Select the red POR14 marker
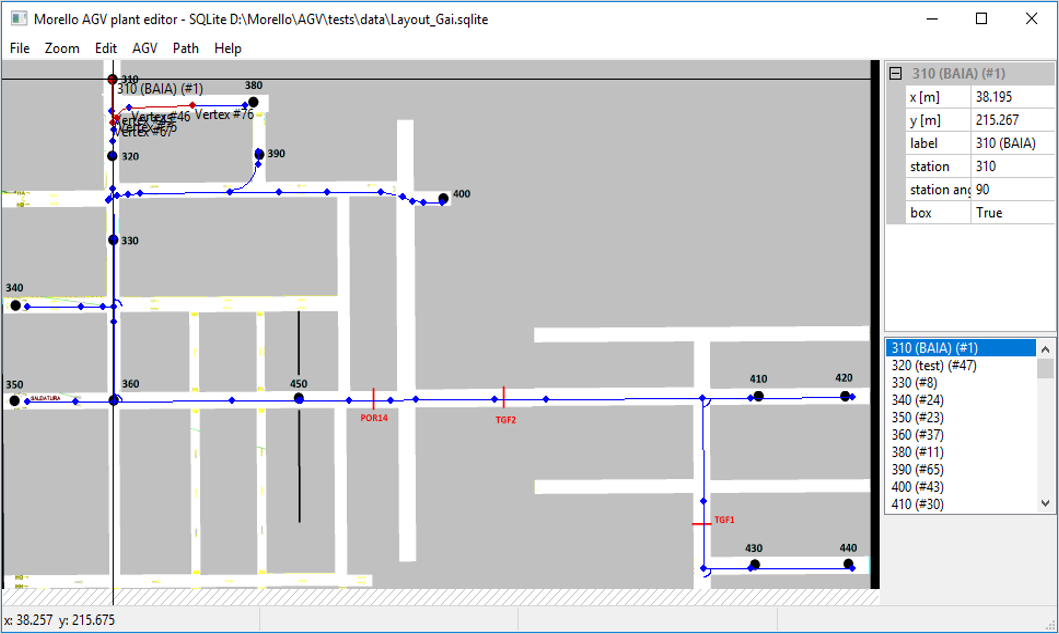Viewport: 1059px width, 634px height. 373,399
